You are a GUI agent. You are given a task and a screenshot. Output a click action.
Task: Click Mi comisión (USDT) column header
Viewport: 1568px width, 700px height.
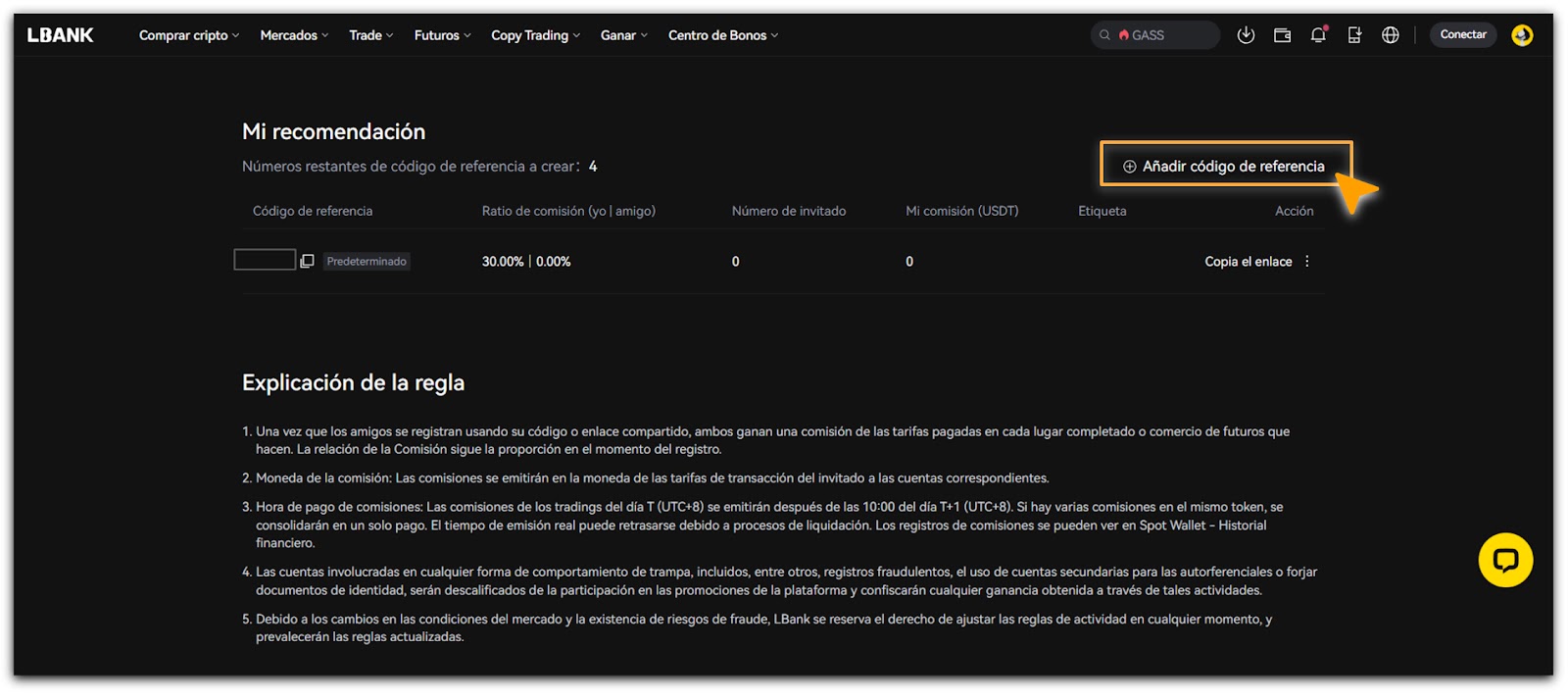click(x=962, y=211)
